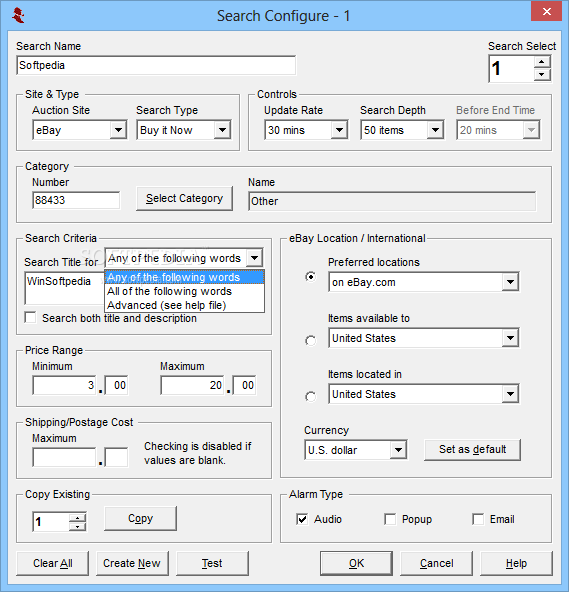Enable the Email alarm checkbox
Screen dimensions: 569x592
point(478,519)
